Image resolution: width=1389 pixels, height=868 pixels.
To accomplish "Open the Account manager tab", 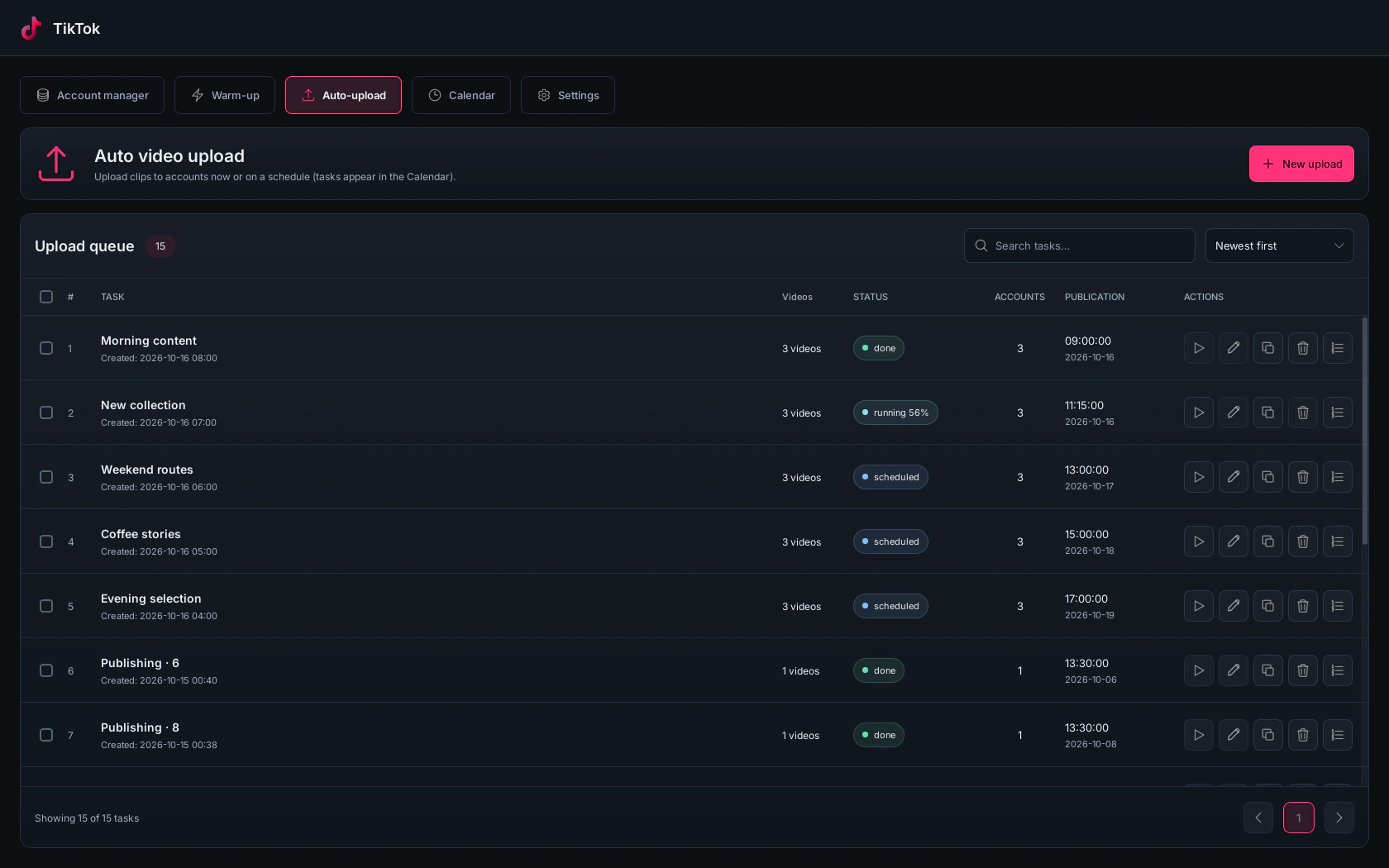I will point(92,95).
